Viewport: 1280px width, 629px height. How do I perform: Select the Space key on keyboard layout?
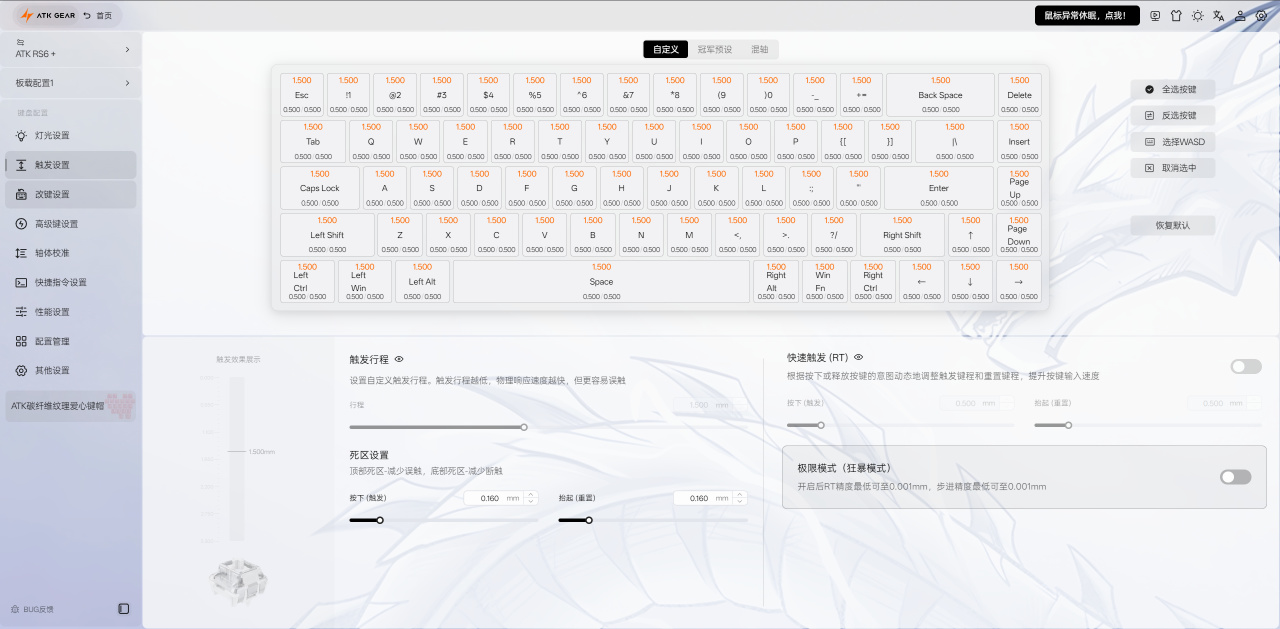601,281
